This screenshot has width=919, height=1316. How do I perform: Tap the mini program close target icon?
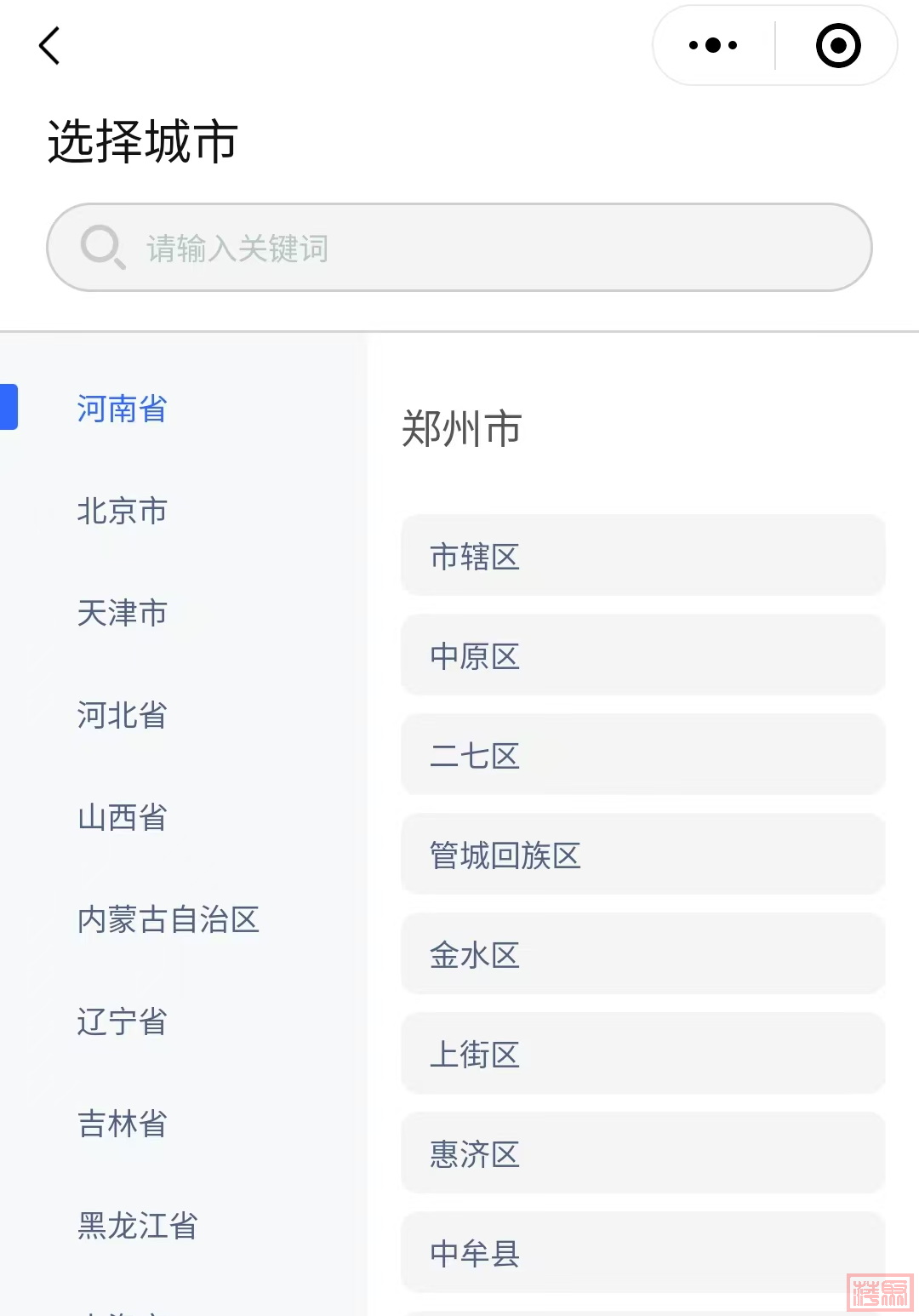838,46
